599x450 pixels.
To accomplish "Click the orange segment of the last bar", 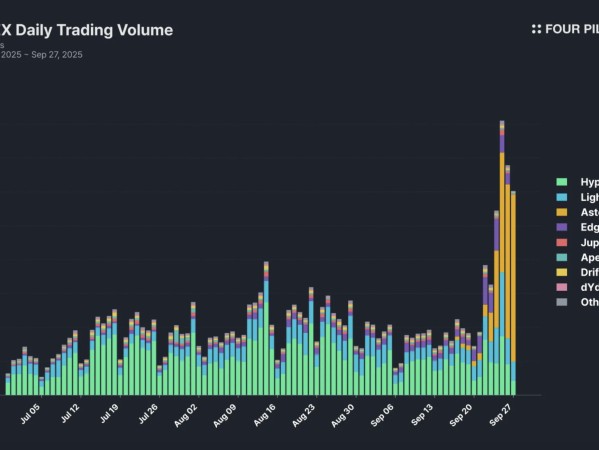I will tap(513, 278).
